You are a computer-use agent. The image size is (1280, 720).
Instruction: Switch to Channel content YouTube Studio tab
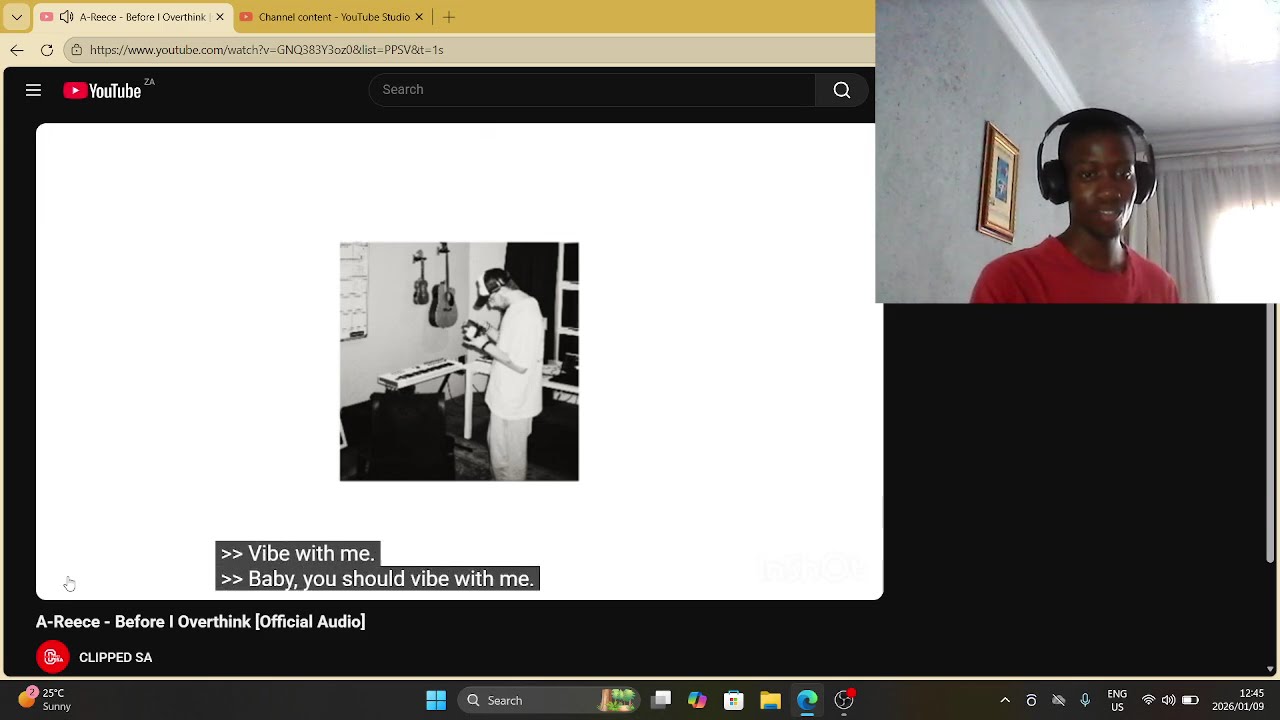click(x=334, y=17)
